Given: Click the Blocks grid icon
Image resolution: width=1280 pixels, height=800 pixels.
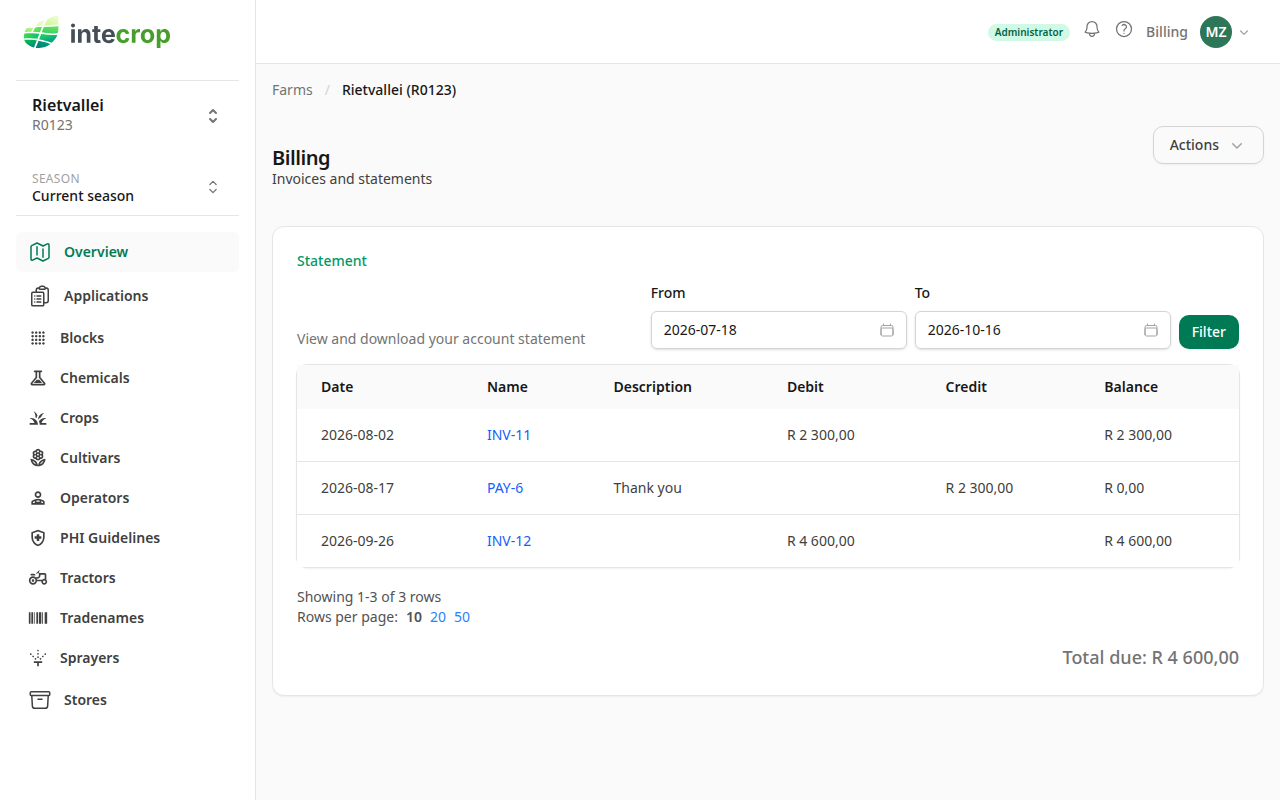Looking at the screenshot, I should 38,338.
